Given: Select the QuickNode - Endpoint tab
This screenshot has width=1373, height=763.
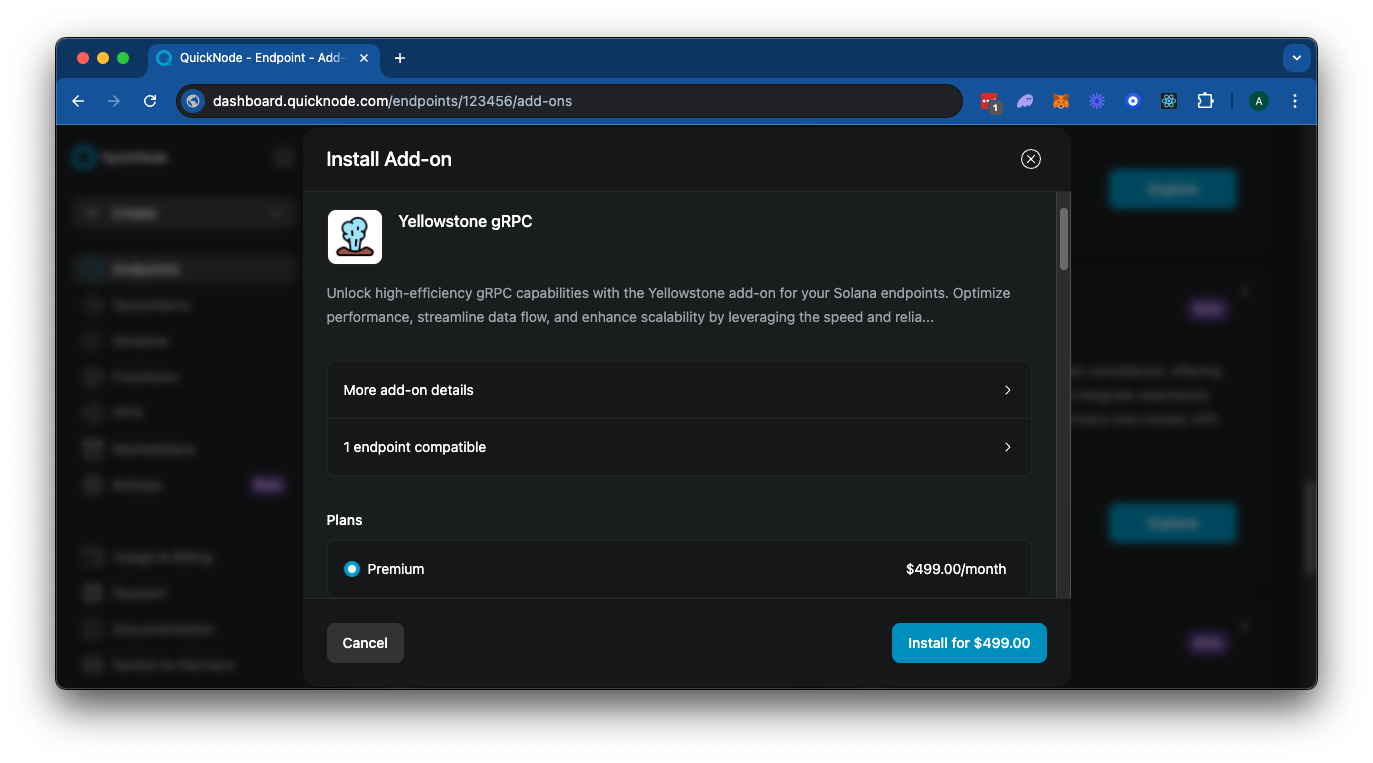Looking at the screenshot, I should [x=264, y=58].
